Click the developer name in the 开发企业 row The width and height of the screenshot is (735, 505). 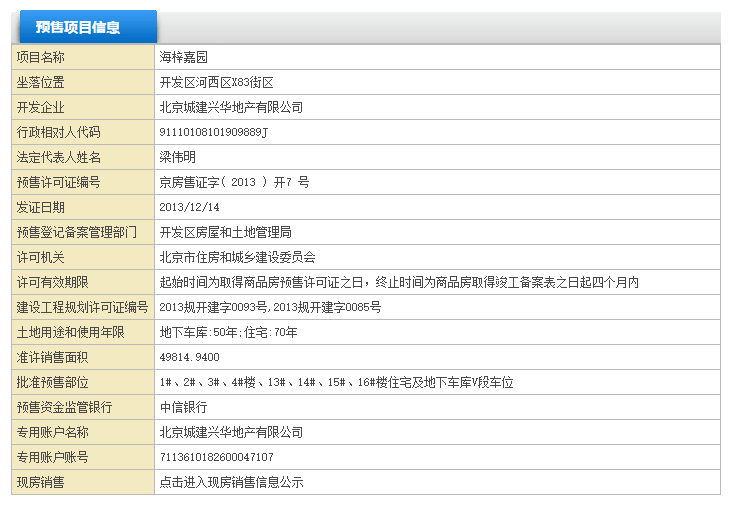tap(231, 107)
